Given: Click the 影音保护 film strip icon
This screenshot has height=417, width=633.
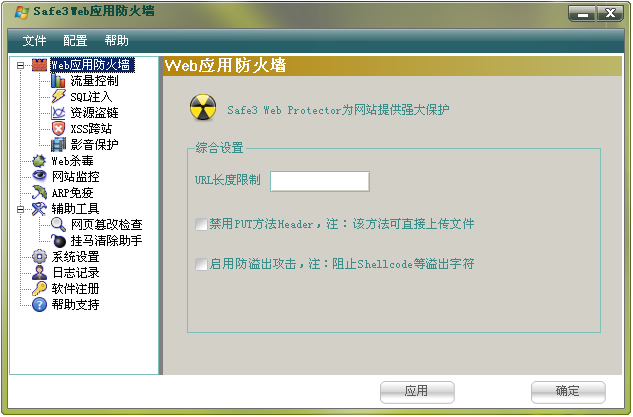Looking at the screenshot, I should pos(58,145).
